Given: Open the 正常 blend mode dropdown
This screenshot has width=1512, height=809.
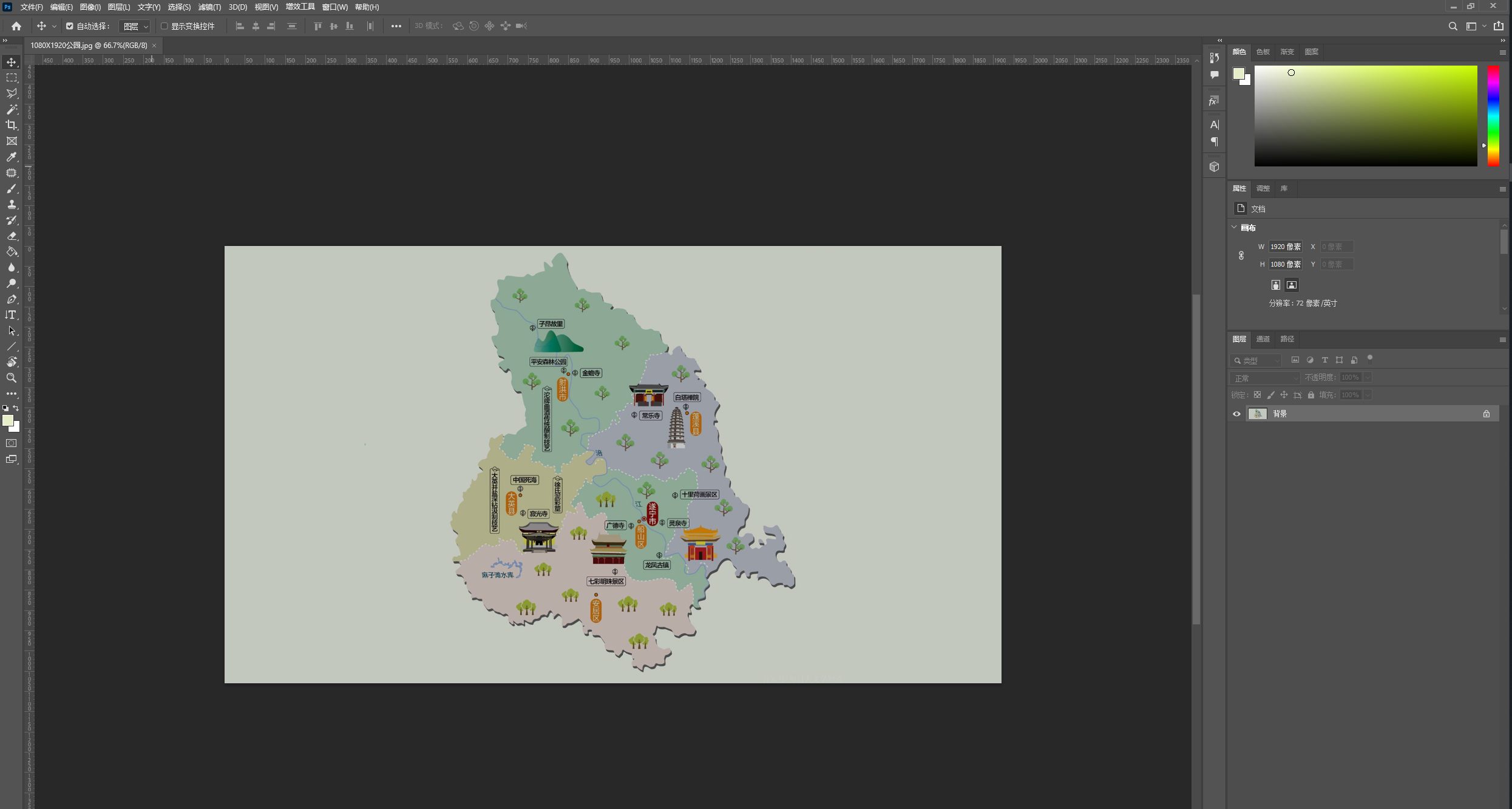Looking at the screenshot, I should coord(1265,378).
